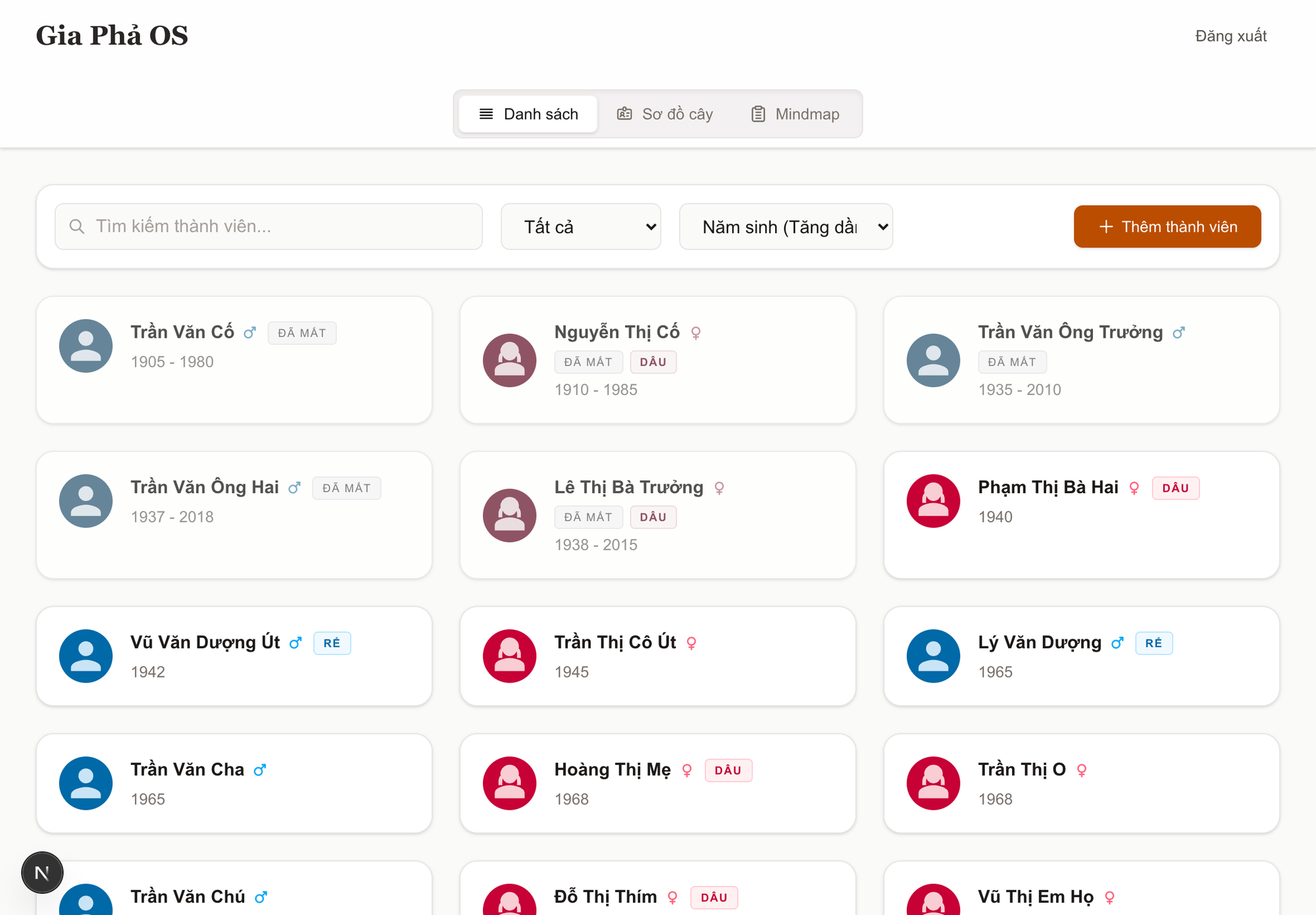
Task: Switch to the Sơ đồ cây tab
Action: [665, 114]
